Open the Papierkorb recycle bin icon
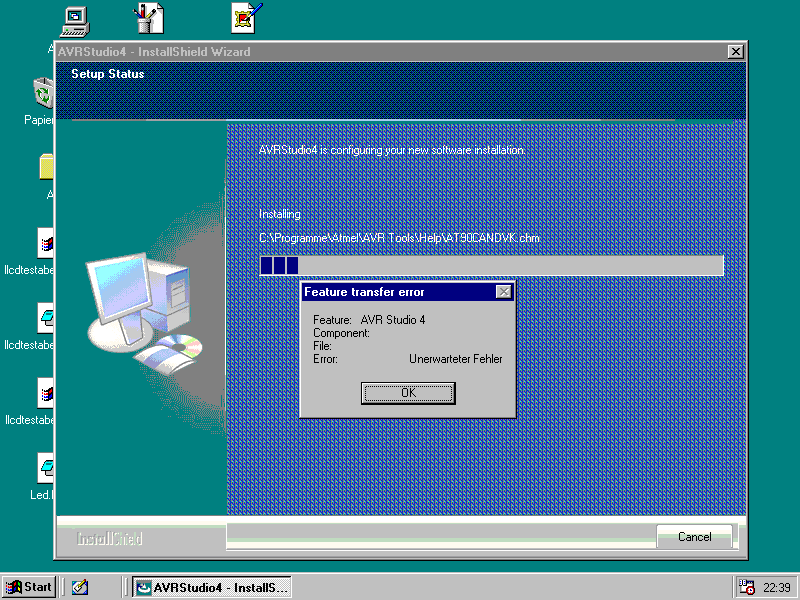 pyautogui.click(x=44, y=93)
